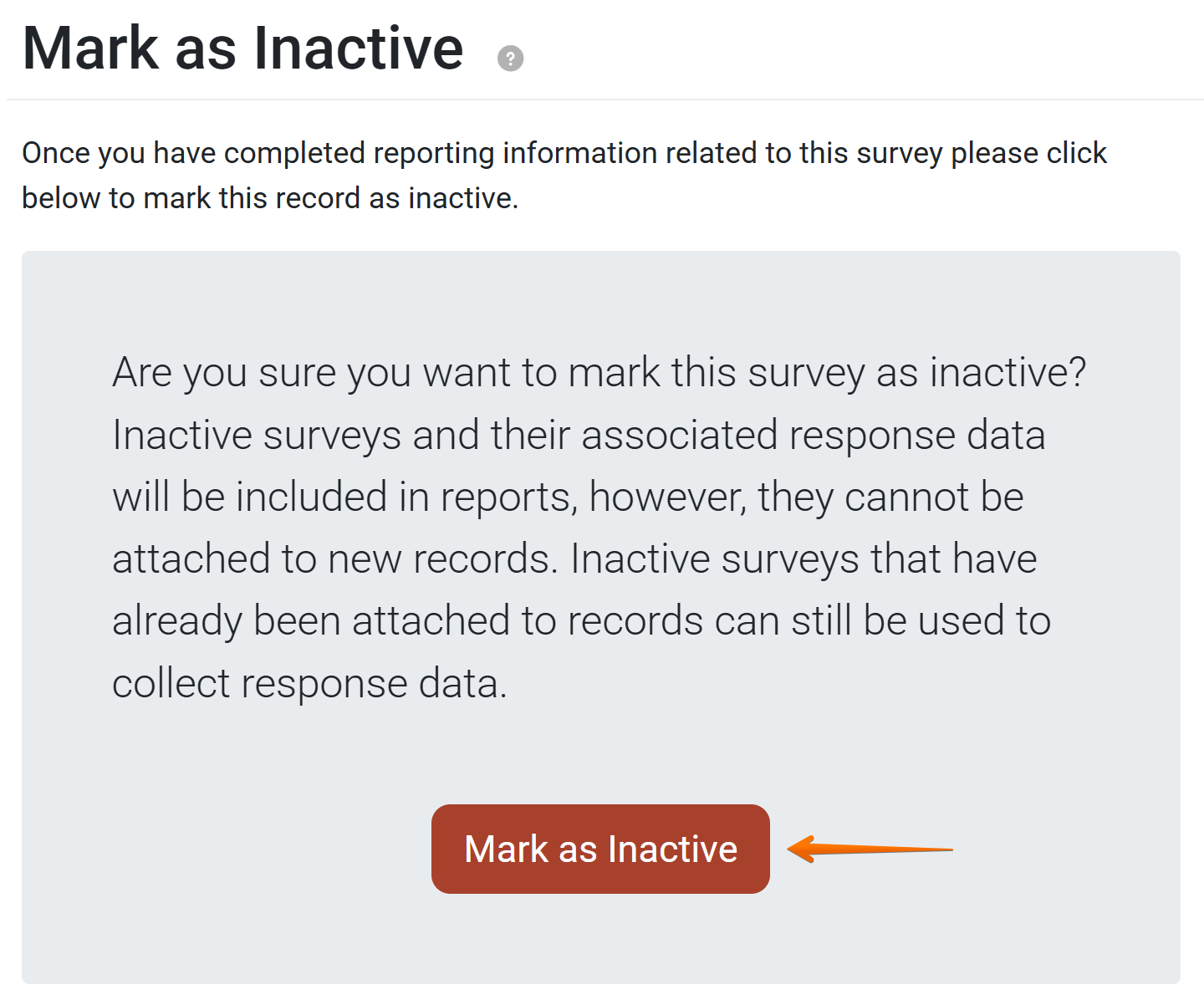
Task: Click the help question mark icon
Action: (x=510, y=59)
